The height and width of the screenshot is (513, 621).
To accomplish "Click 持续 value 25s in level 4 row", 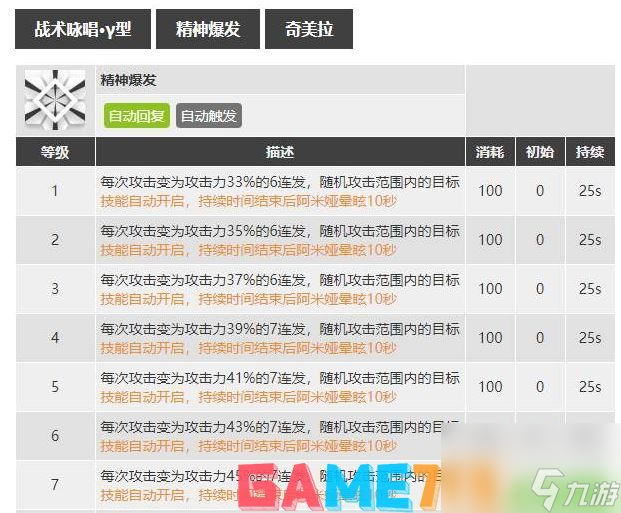I will click(590, 338).
